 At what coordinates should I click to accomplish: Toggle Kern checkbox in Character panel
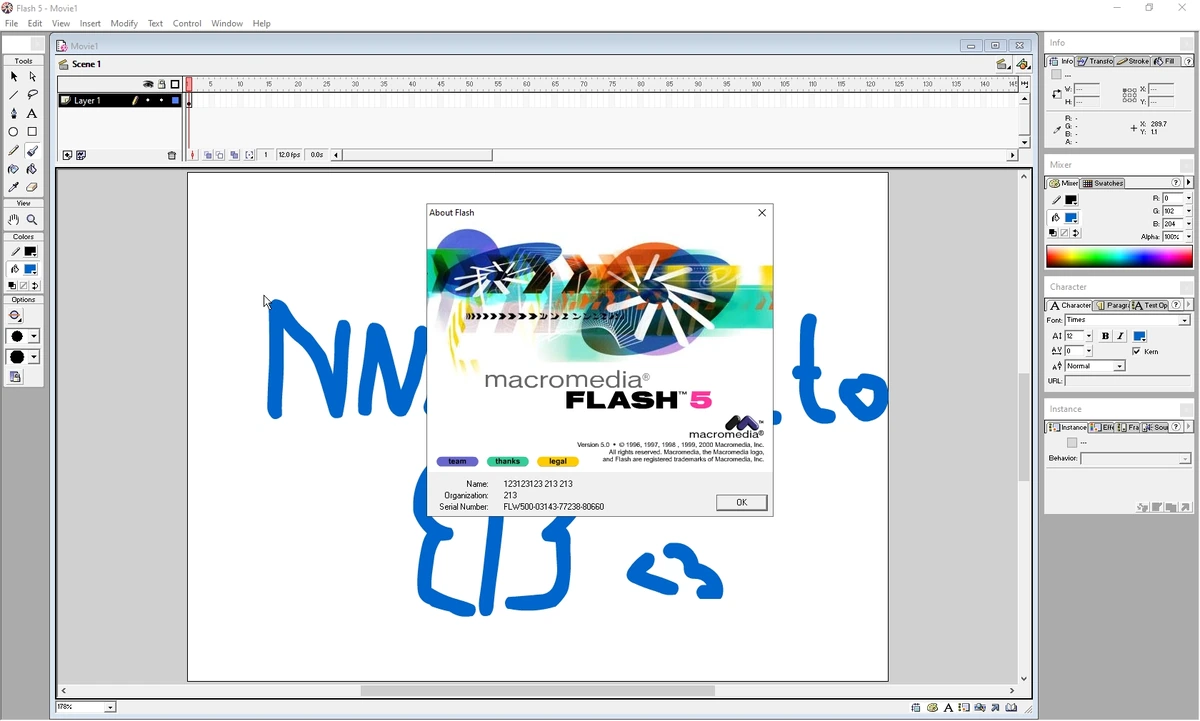pos(1137,352)
